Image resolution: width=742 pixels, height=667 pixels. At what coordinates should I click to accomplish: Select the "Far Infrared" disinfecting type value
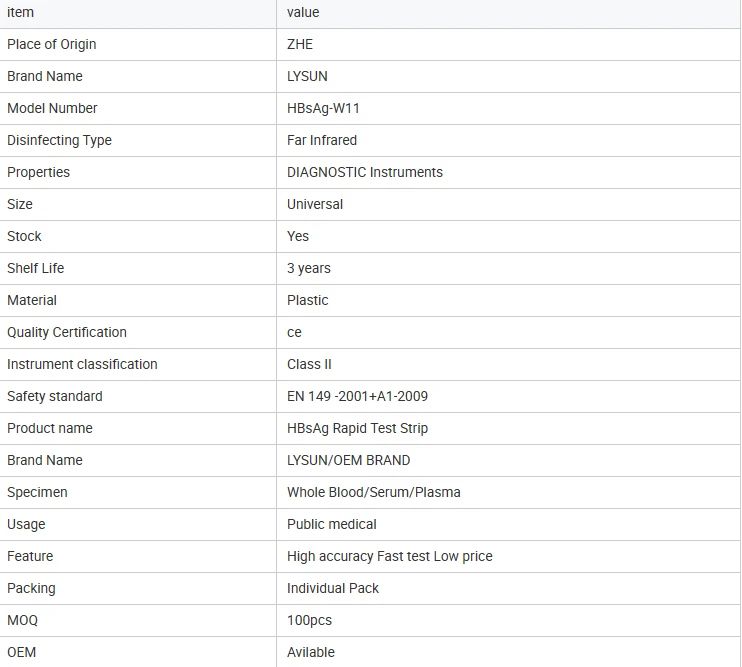click(322, 140)
